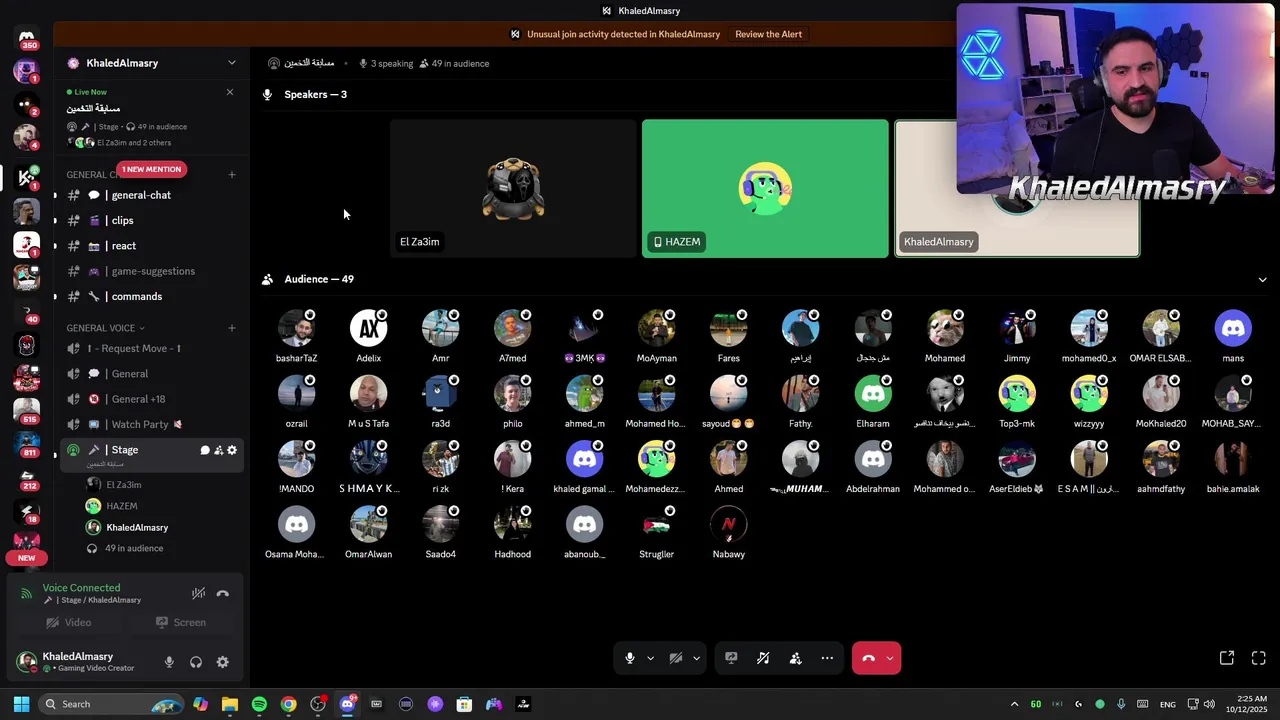Click '49 in audience' under Stage channel
The height and width of the screenshot is (720, 1280).
pos(134,548)
